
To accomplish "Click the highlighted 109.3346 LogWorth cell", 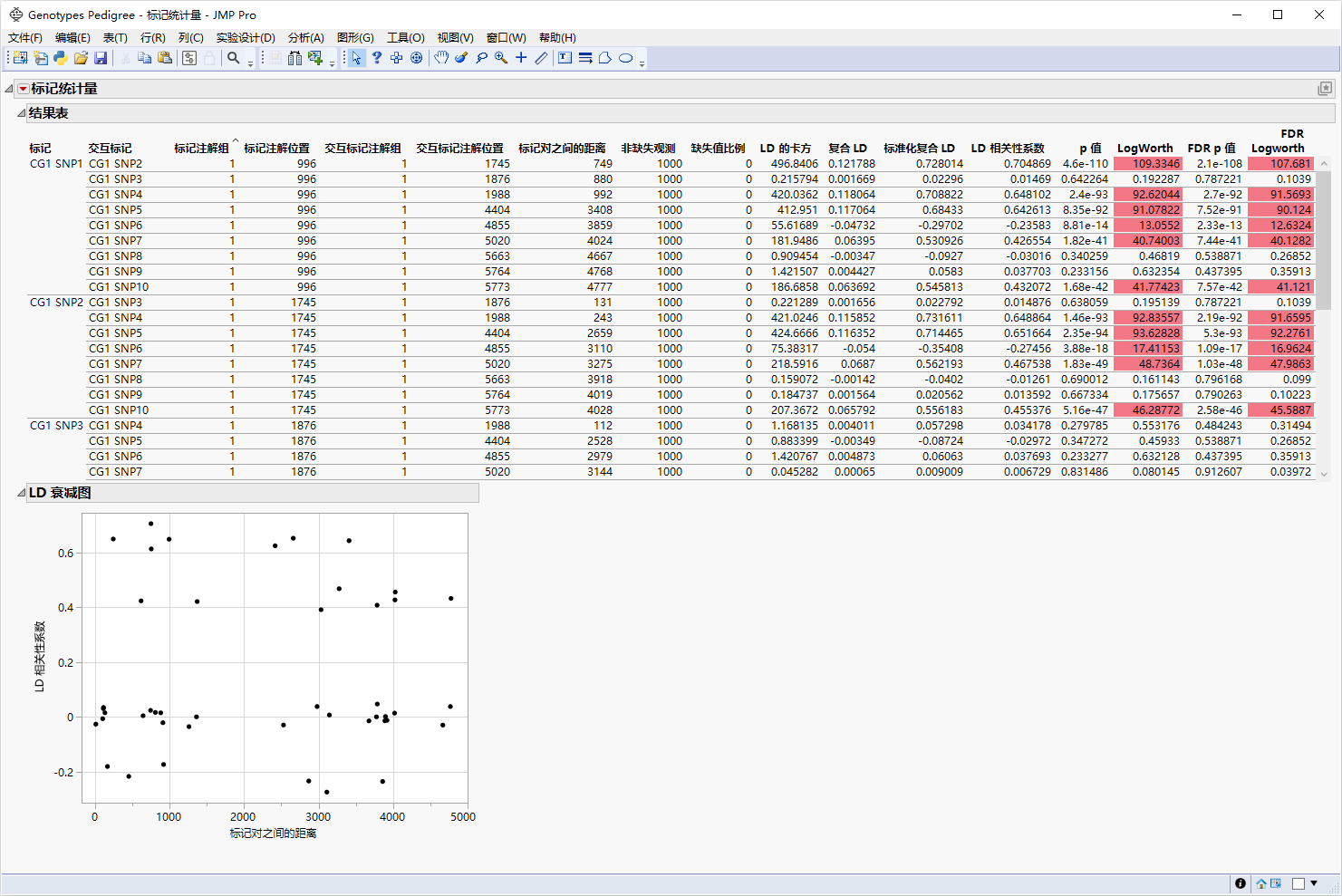I will (x=1147, y=164).
